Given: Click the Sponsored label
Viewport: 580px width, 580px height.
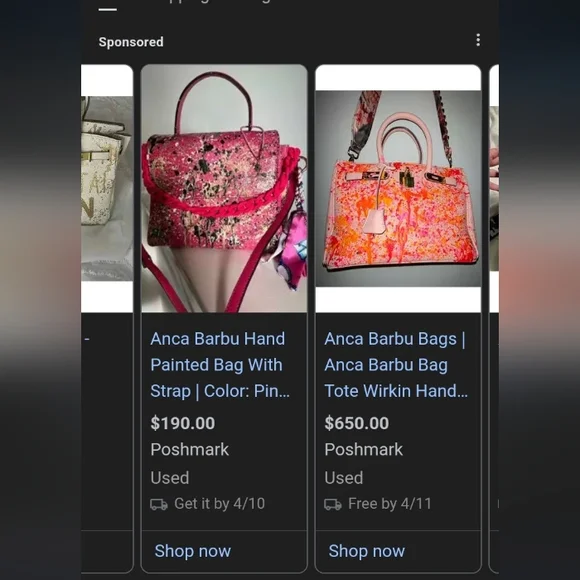Looking at the screenshot, I should click(x=131, y=42).
